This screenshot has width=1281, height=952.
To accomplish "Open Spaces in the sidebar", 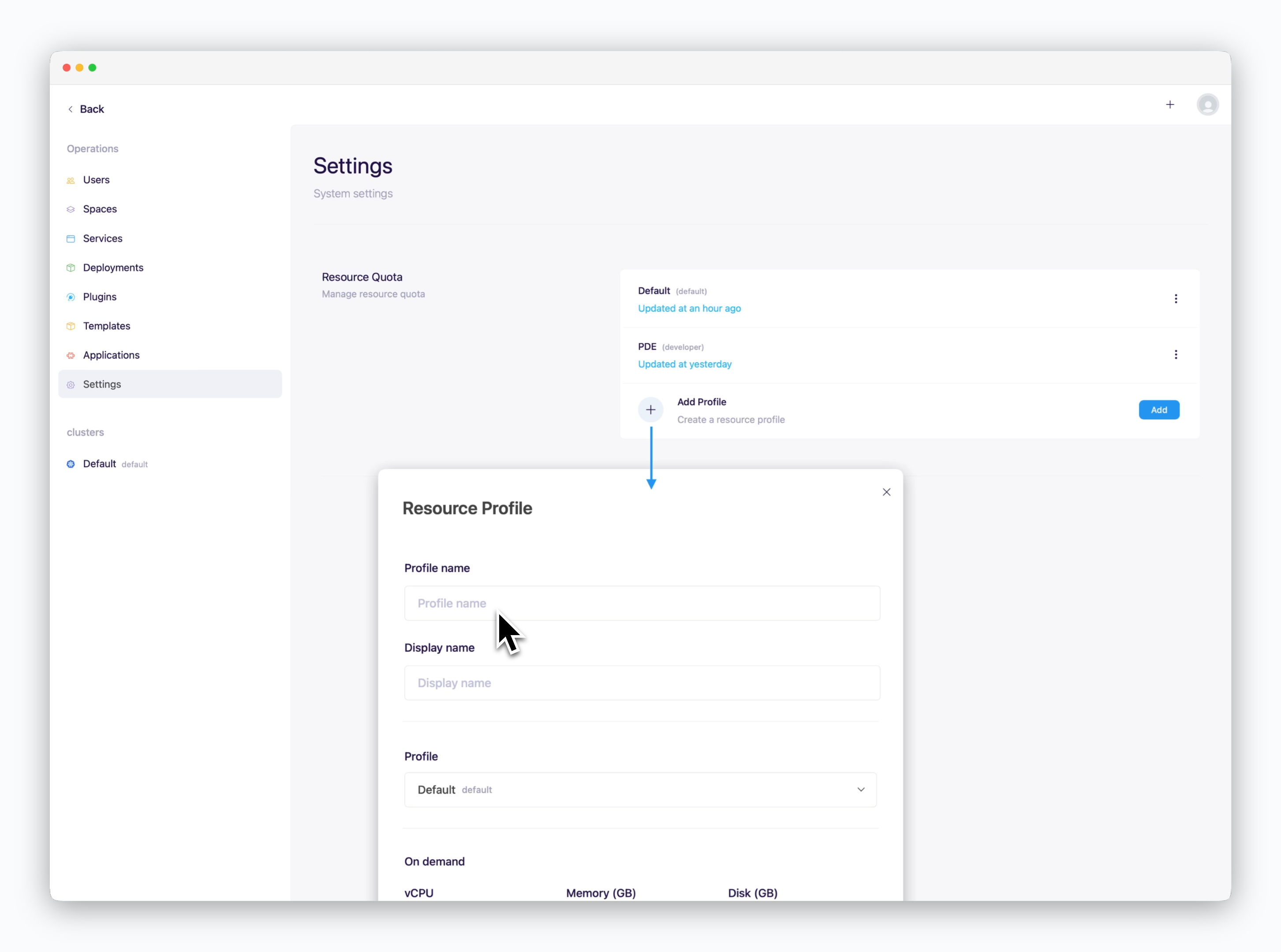I will tap(170, 209).
